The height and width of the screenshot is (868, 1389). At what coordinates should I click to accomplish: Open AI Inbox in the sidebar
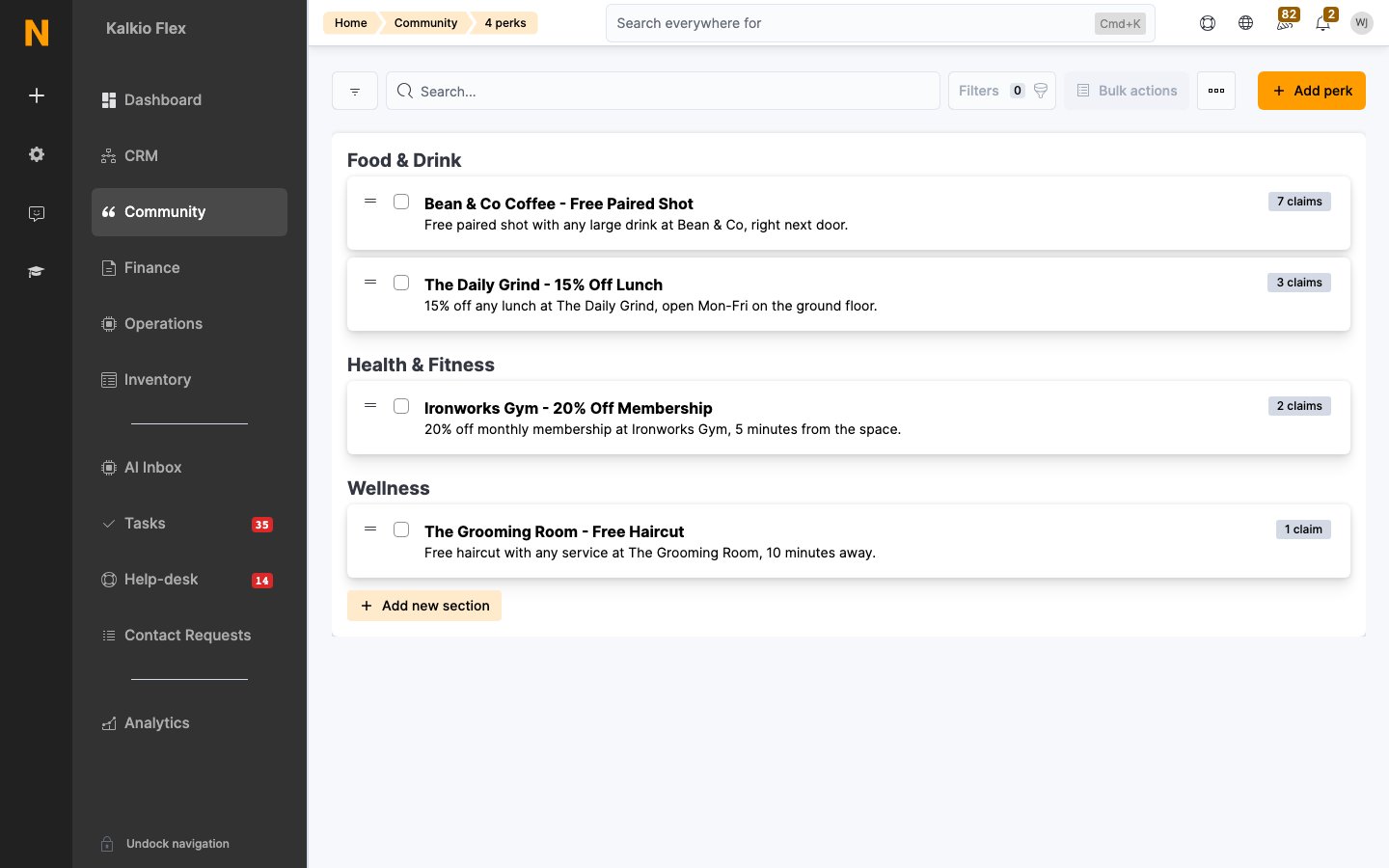(189, 468)
